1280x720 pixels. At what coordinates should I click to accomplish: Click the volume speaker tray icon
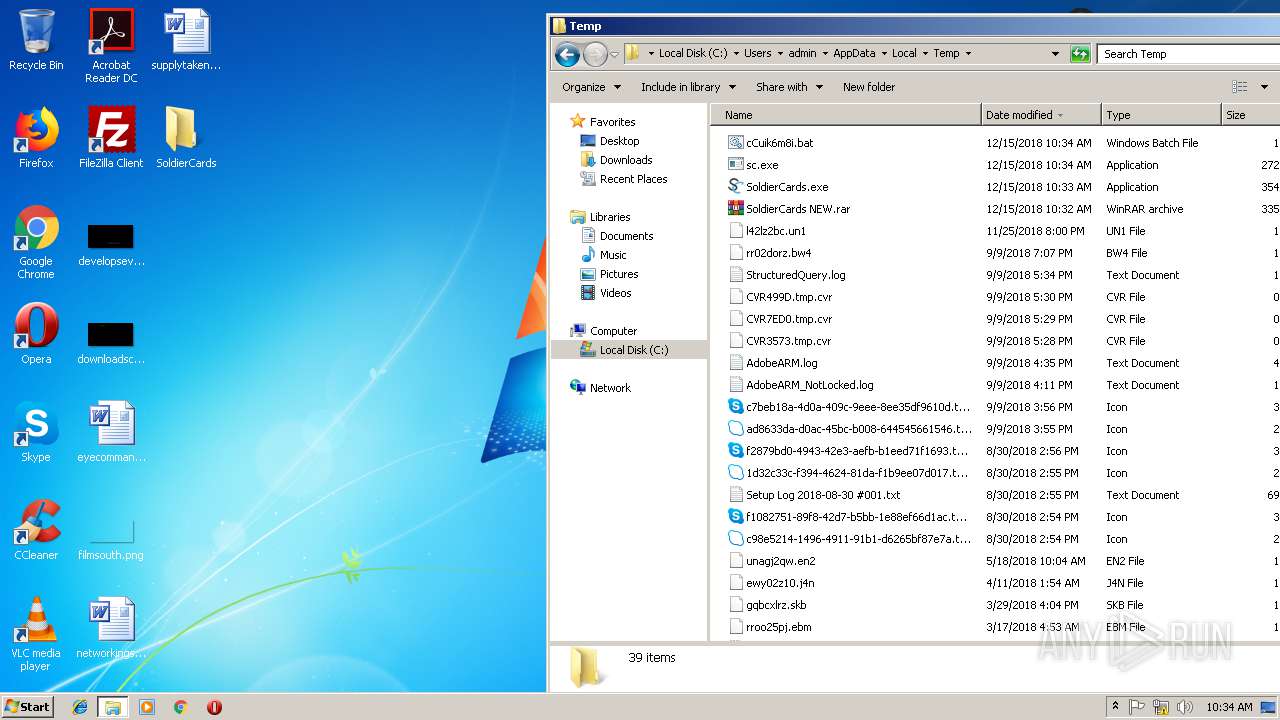[x=1184, y=707]
